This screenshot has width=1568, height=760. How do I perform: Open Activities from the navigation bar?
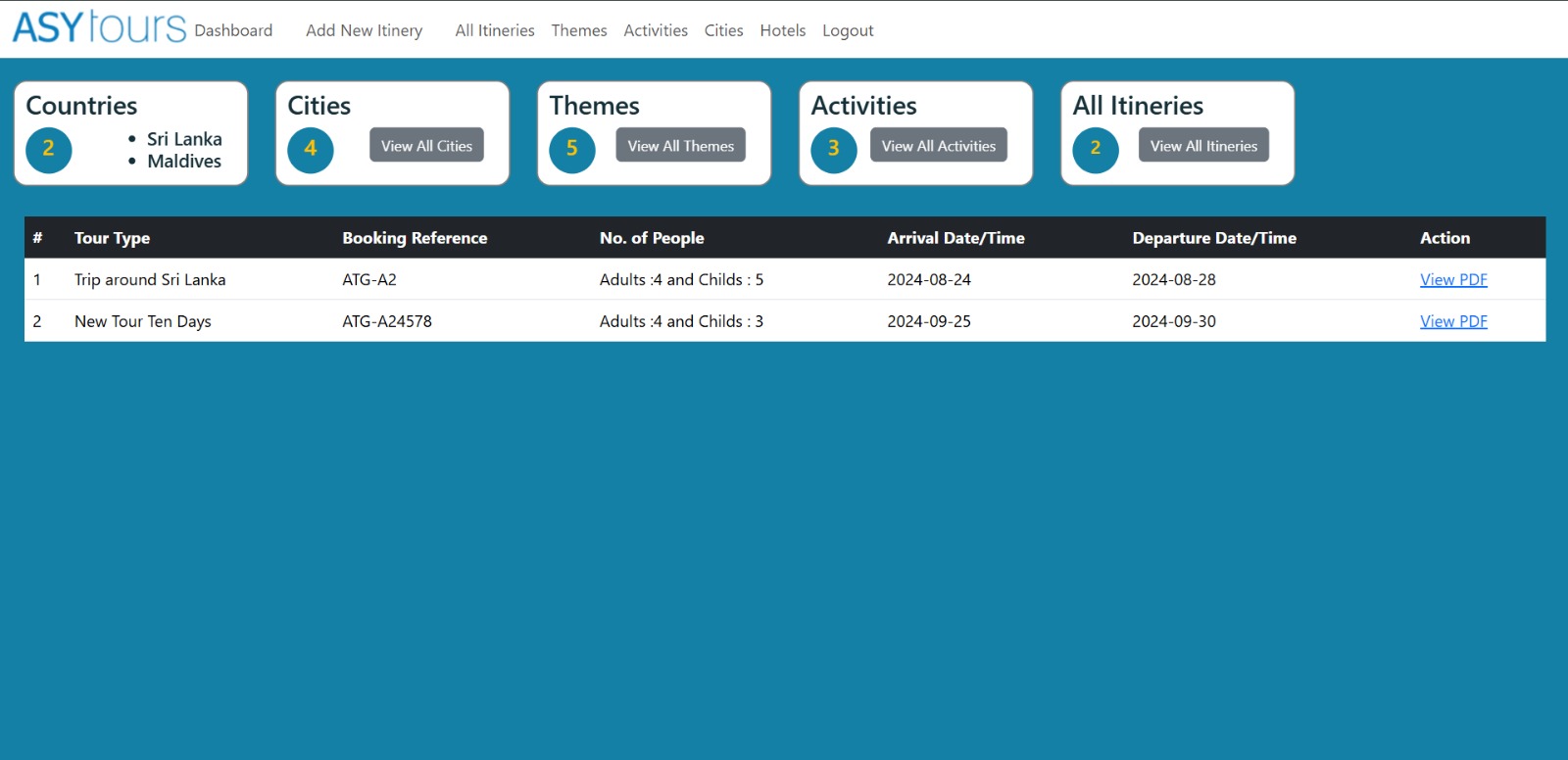(x=655, y=30)
